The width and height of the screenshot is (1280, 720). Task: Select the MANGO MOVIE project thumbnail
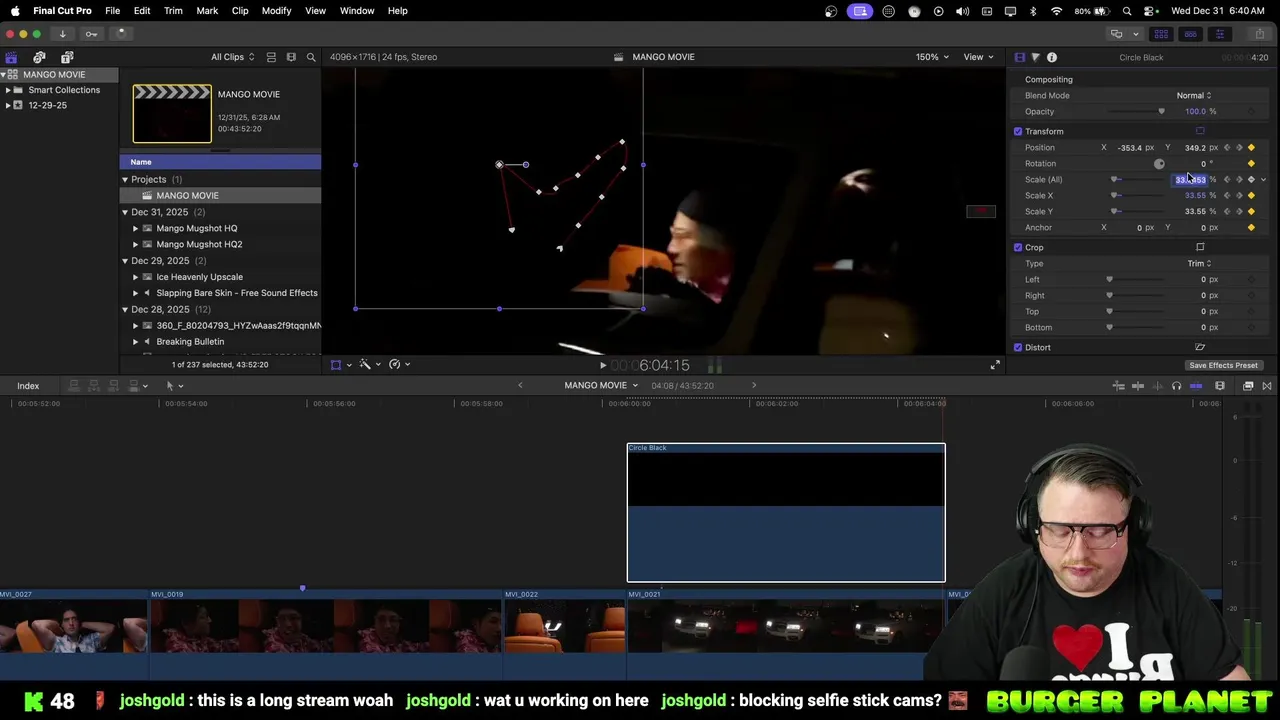coord(172,114)
